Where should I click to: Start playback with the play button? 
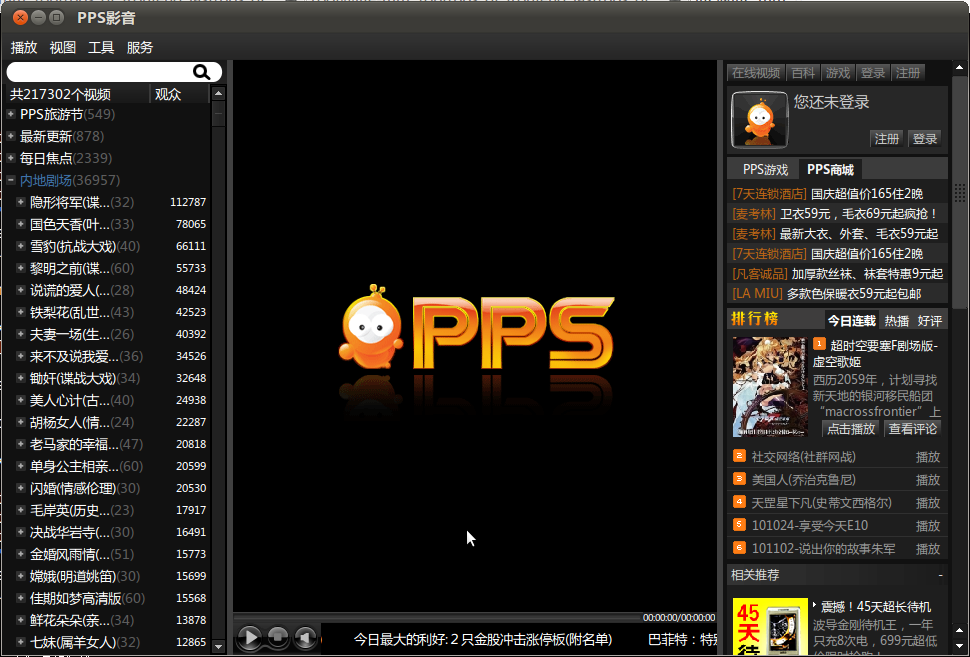pyautogui.click(x=250, y=637)
